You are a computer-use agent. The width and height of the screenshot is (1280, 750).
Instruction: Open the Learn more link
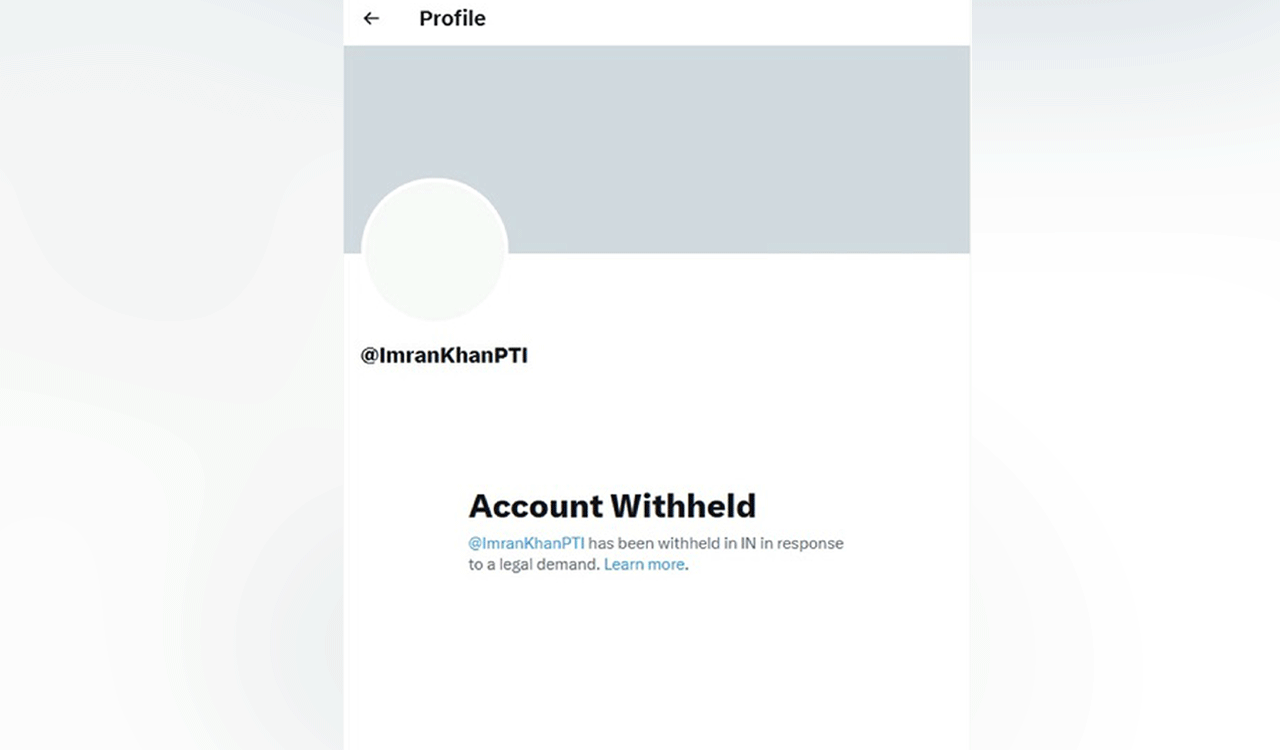[644, 564]
